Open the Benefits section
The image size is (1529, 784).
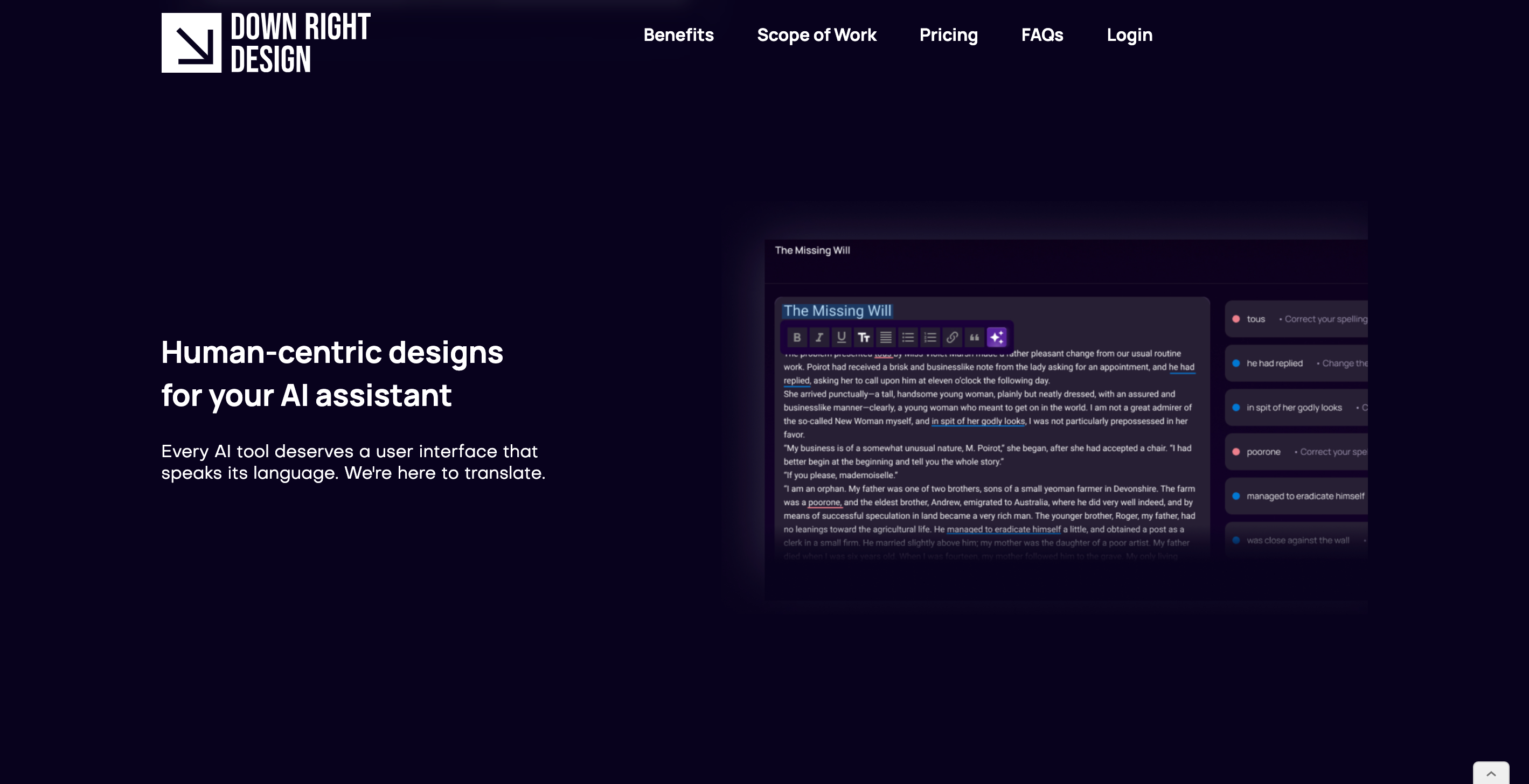pyautogui.click(x=678, y=35)
